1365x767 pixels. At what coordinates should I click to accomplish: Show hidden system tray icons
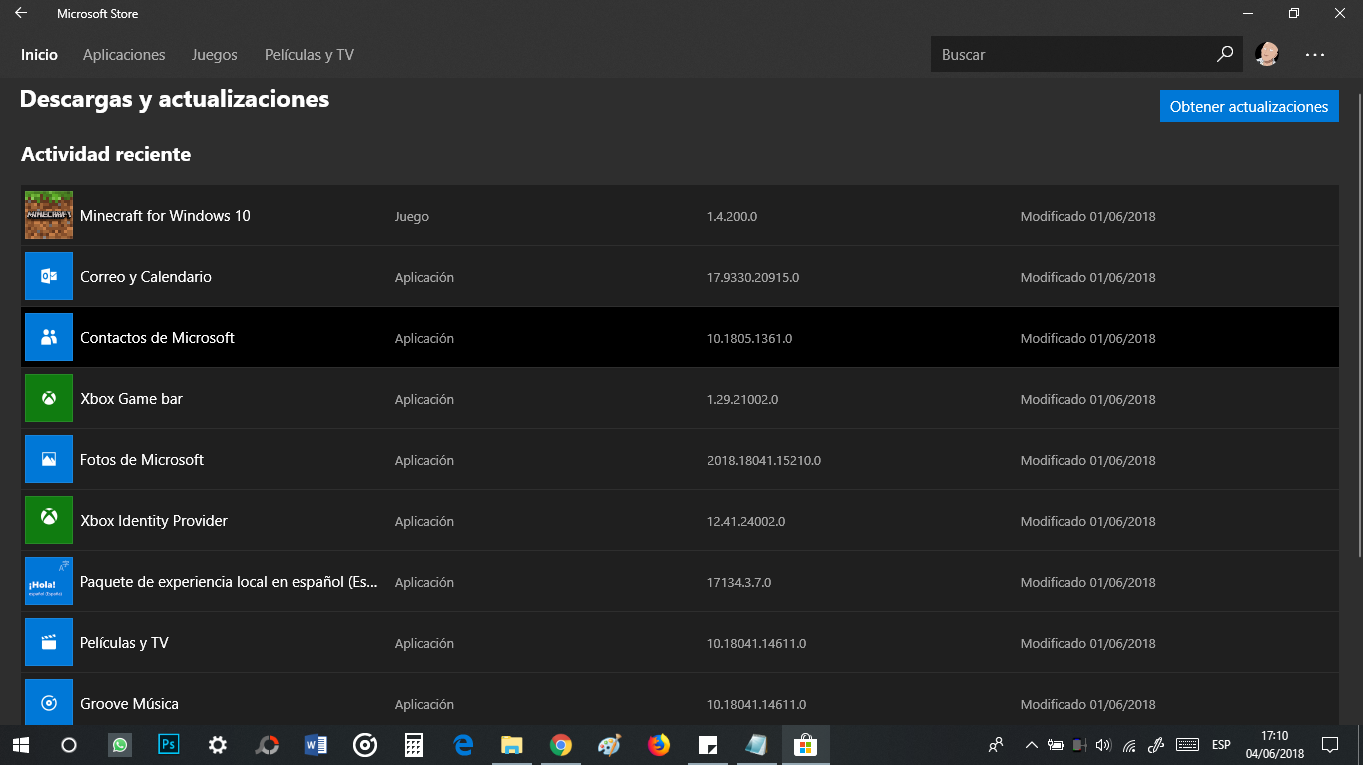[1032, 745]
